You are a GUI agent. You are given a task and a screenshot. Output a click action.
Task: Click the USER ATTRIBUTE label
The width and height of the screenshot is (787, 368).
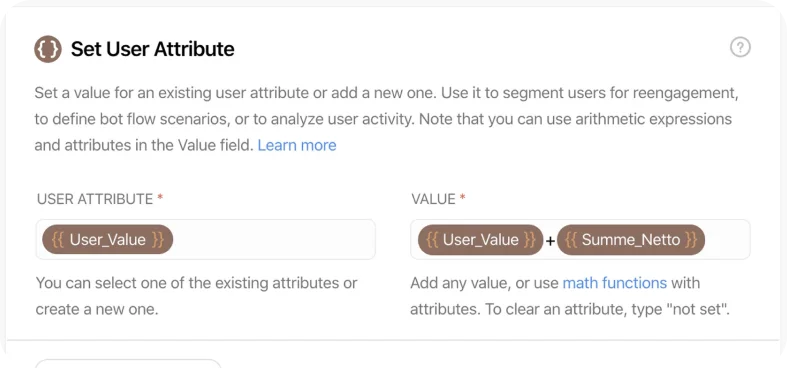[x=95, y=199]
